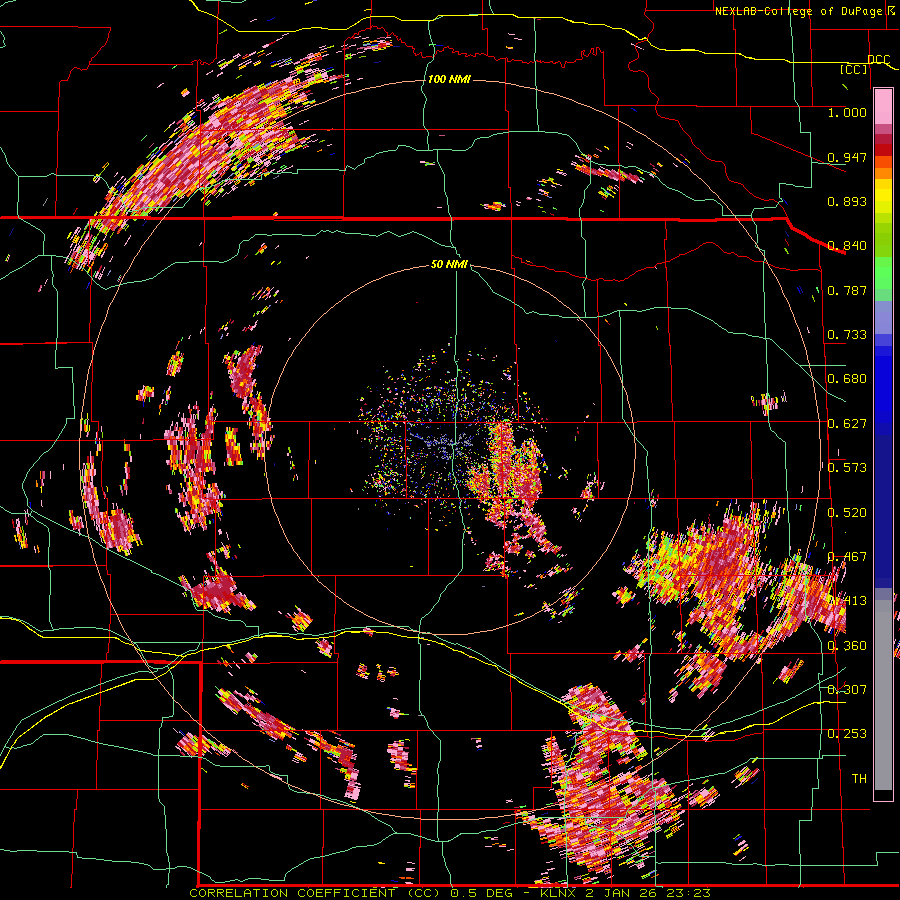
Task: Select the 0.733 legend value
Action: (847, 335)
